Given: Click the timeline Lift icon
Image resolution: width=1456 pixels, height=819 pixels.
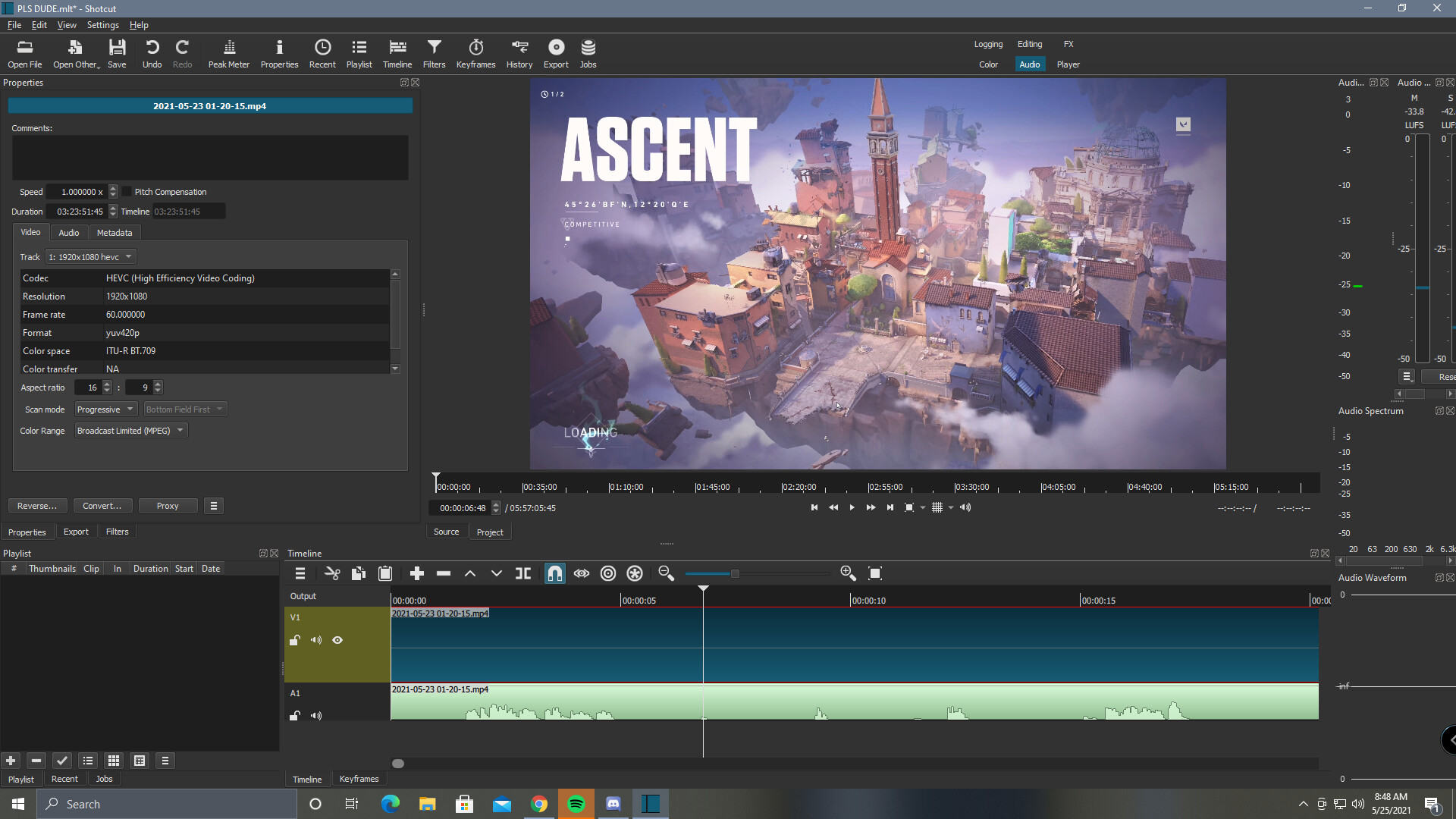Looking at the screenshot, I should coord(470,573).
